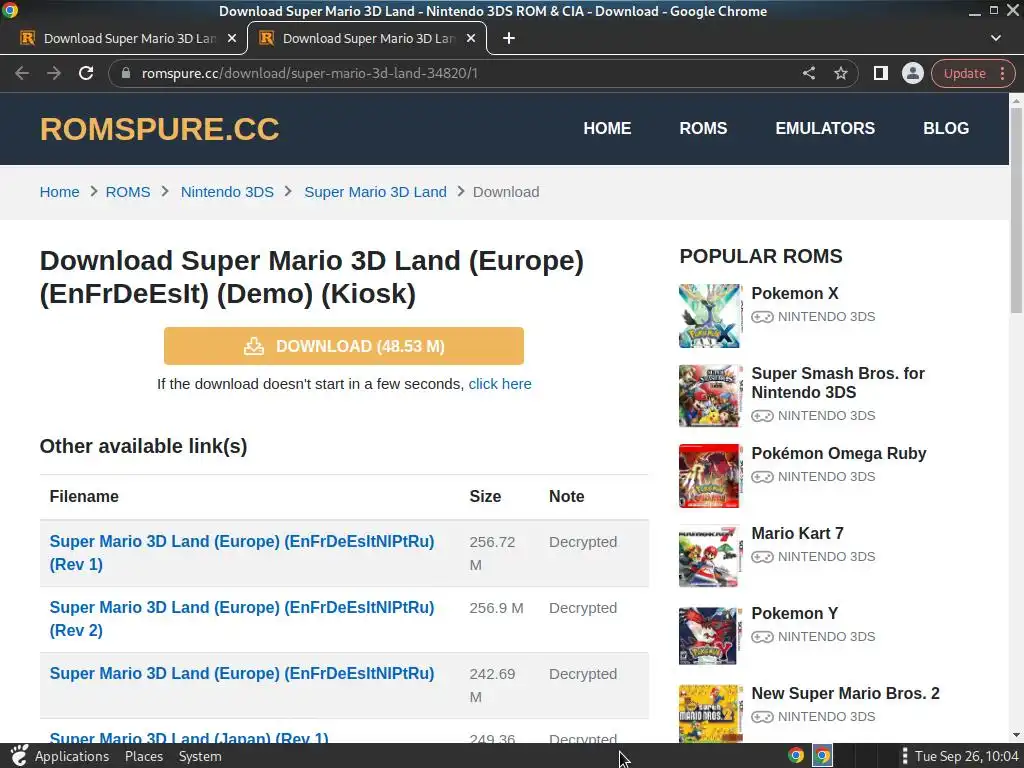This screenshot has height=768, width=1024.
Task: Go to Nintendo 3DS breadcrumb
Action: click(x=227, y=192)
